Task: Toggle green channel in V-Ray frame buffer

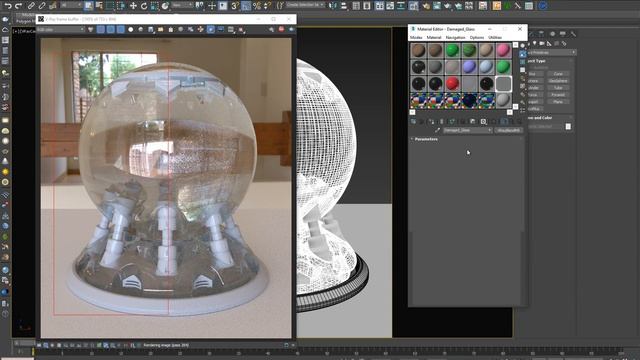Action: [x=111, y=29]
